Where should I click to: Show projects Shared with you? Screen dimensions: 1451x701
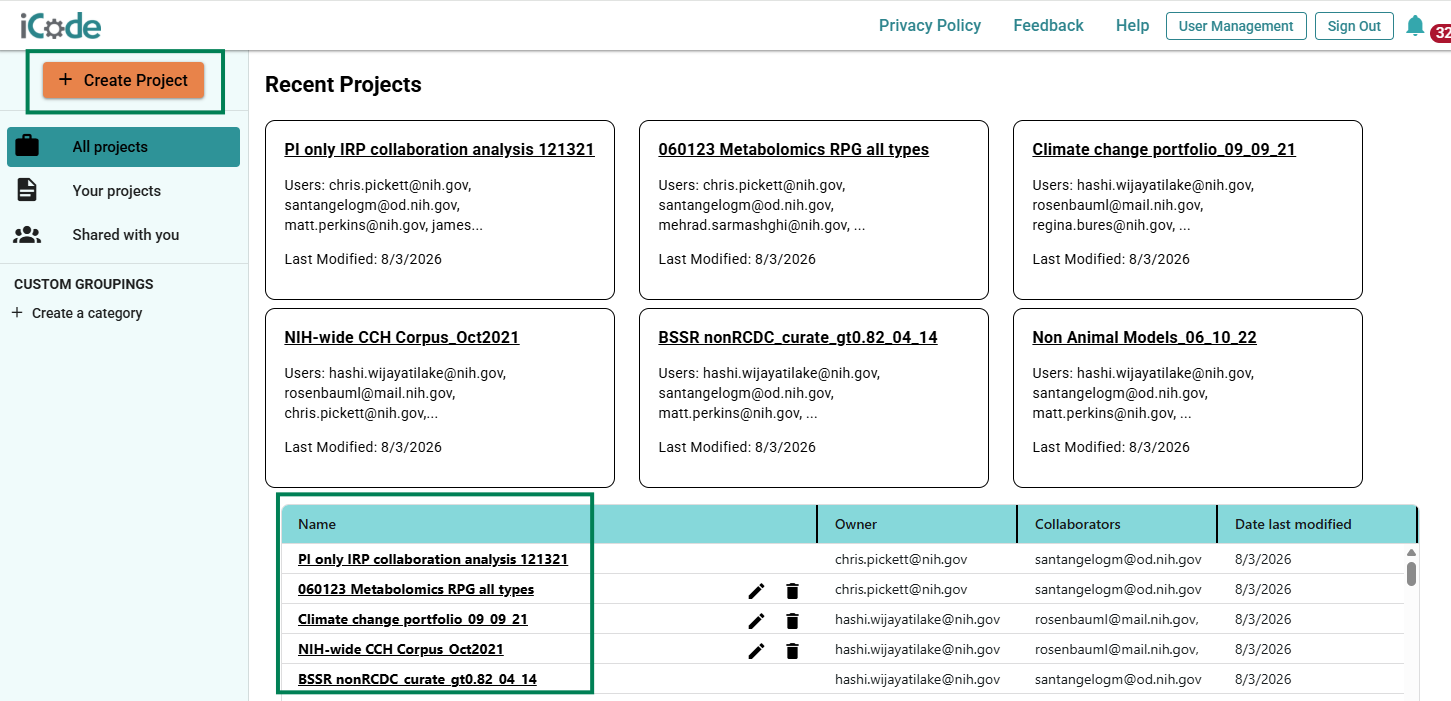coord(123,235)
